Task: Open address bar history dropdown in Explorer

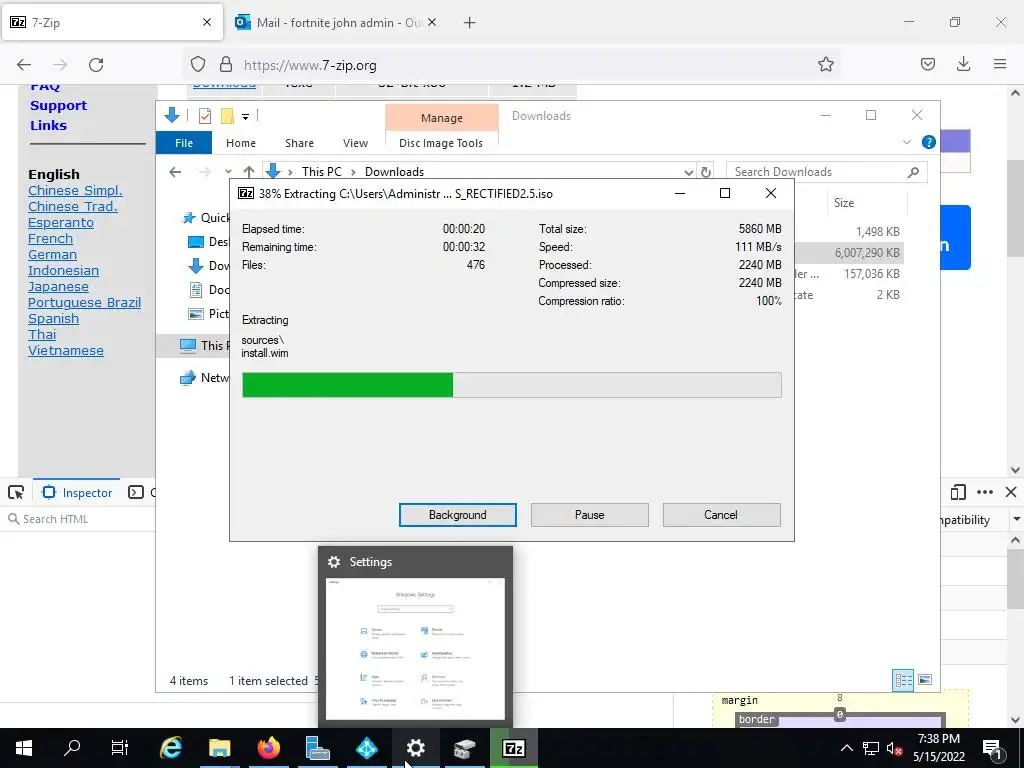Action: 688,172
